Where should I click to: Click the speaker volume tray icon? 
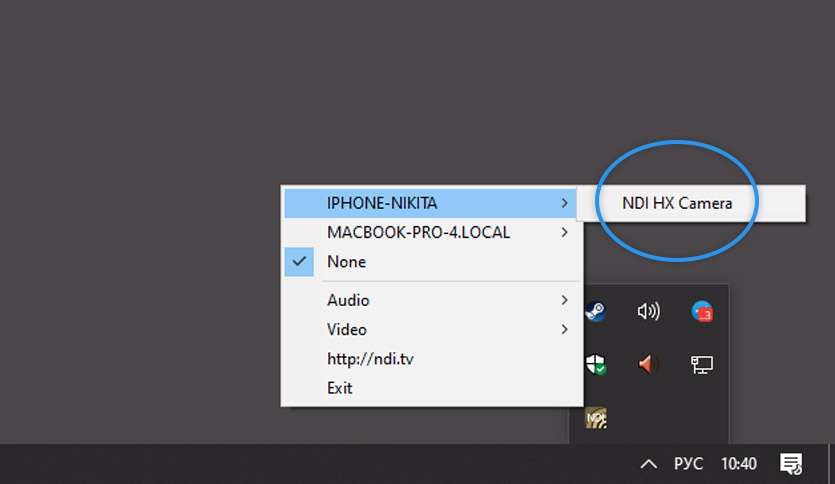[x=649, y=311]
